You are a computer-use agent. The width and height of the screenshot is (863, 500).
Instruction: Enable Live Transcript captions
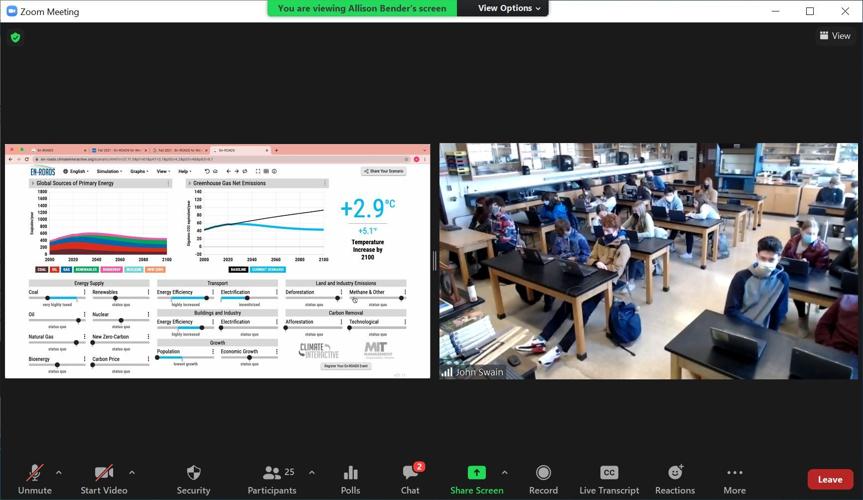click(x=609, y=479)
